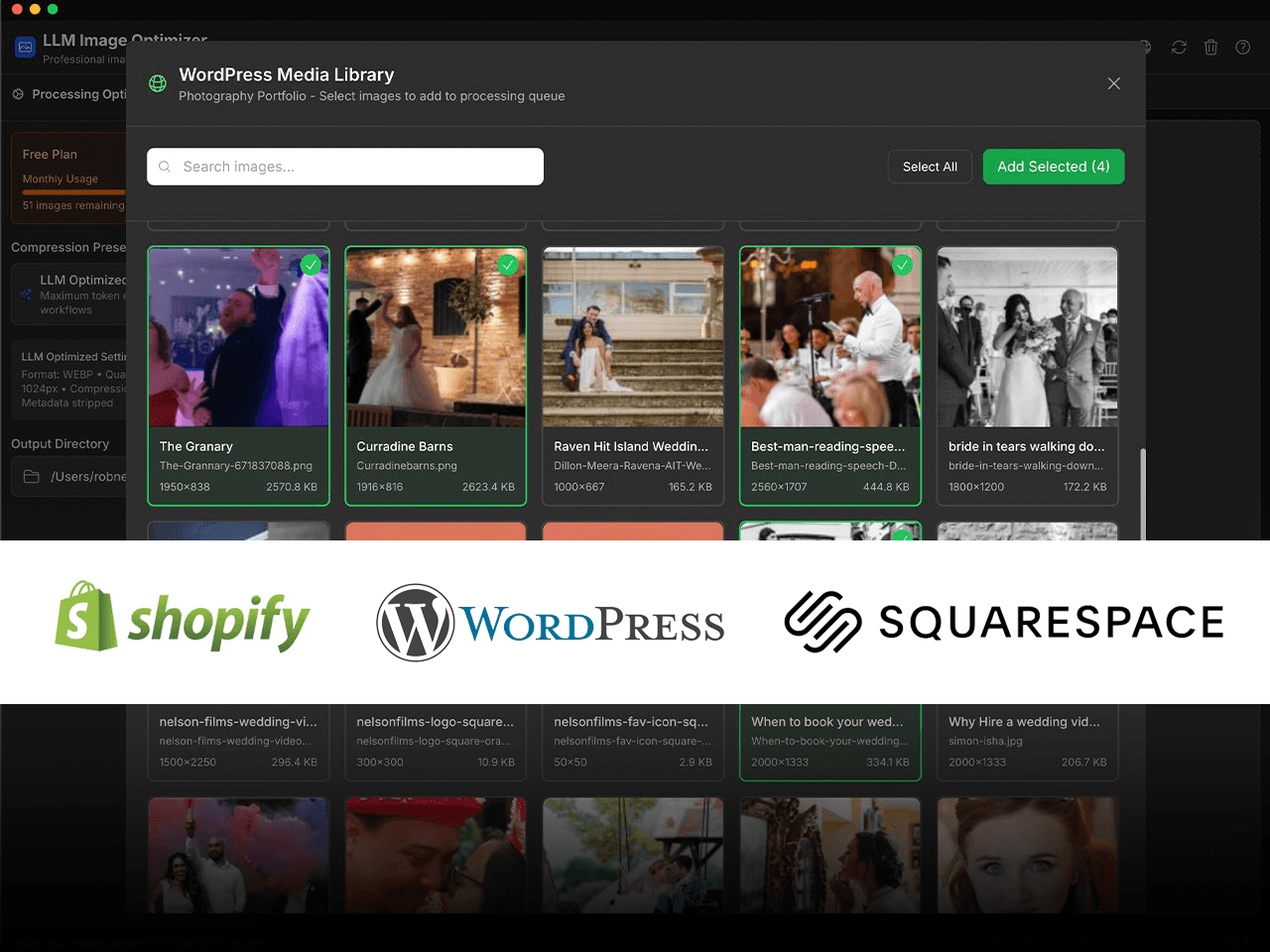Uncheck The Granary image checkmark
This screenshot has width=1270, height=952.
[311, 265]
